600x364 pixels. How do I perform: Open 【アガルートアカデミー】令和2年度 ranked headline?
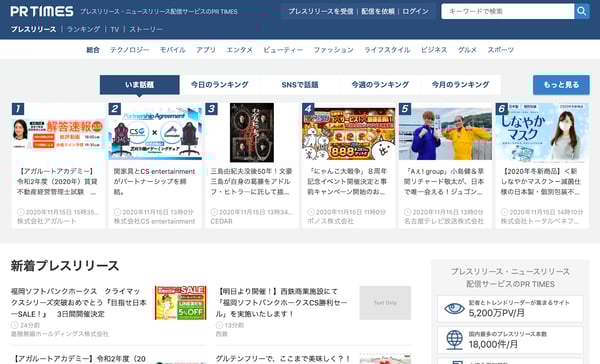coord(57,181)
